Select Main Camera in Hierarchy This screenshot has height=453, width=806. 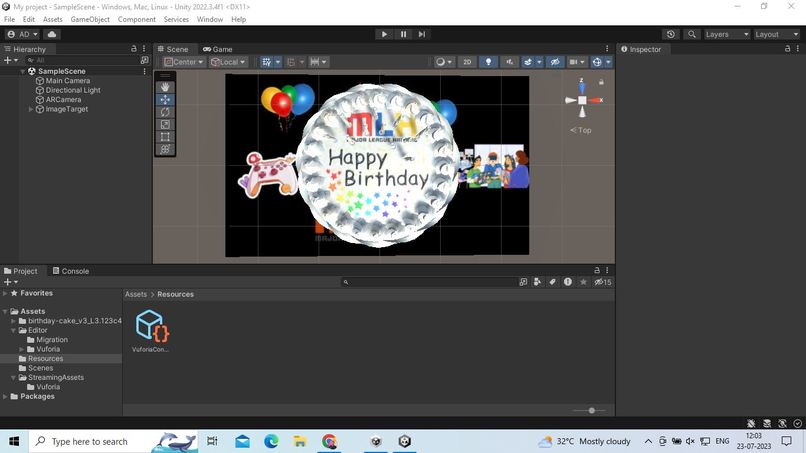(67, 81)
